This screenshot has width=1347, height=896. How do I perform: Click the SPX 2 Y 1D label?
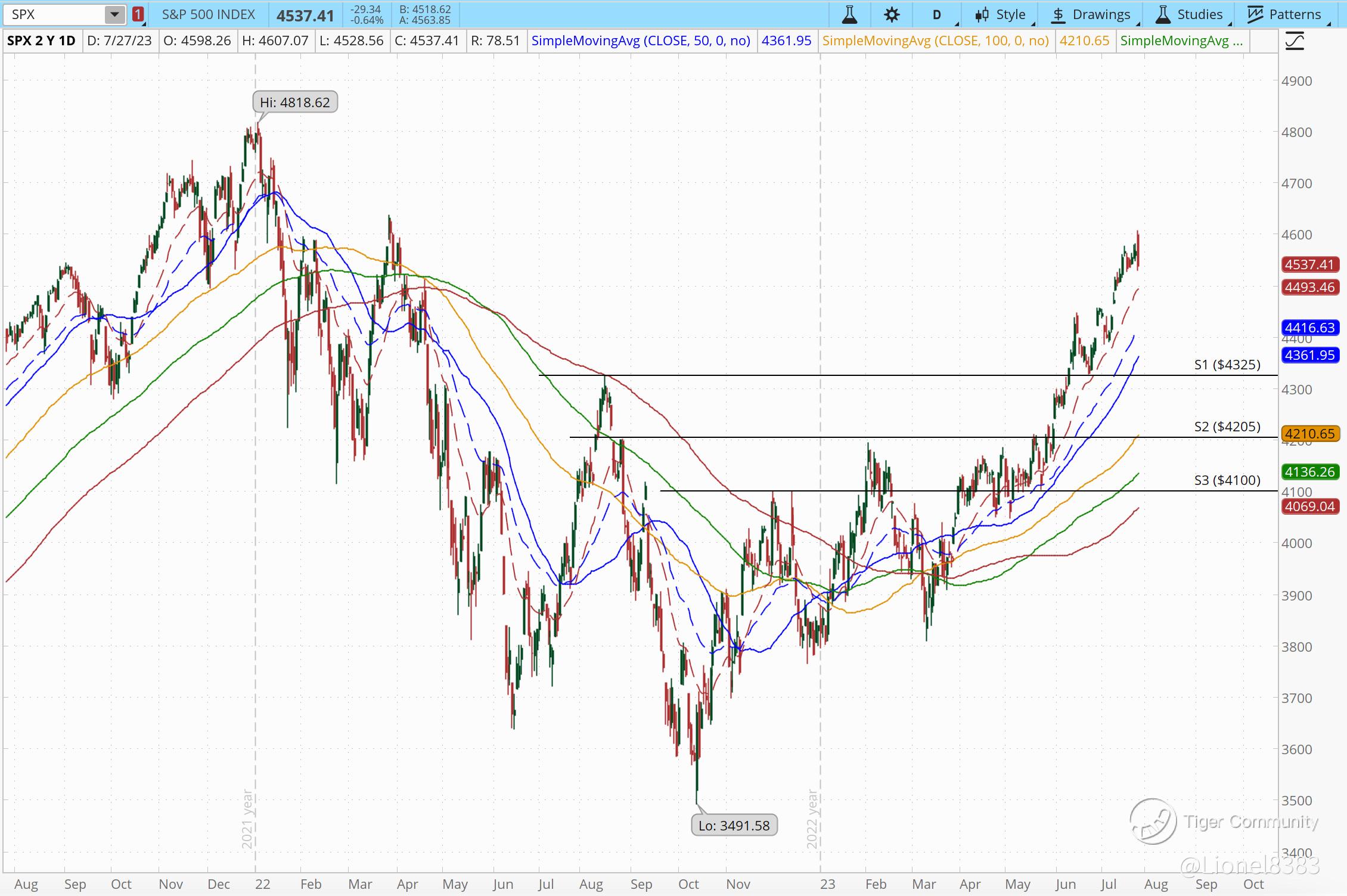(41, 41)
